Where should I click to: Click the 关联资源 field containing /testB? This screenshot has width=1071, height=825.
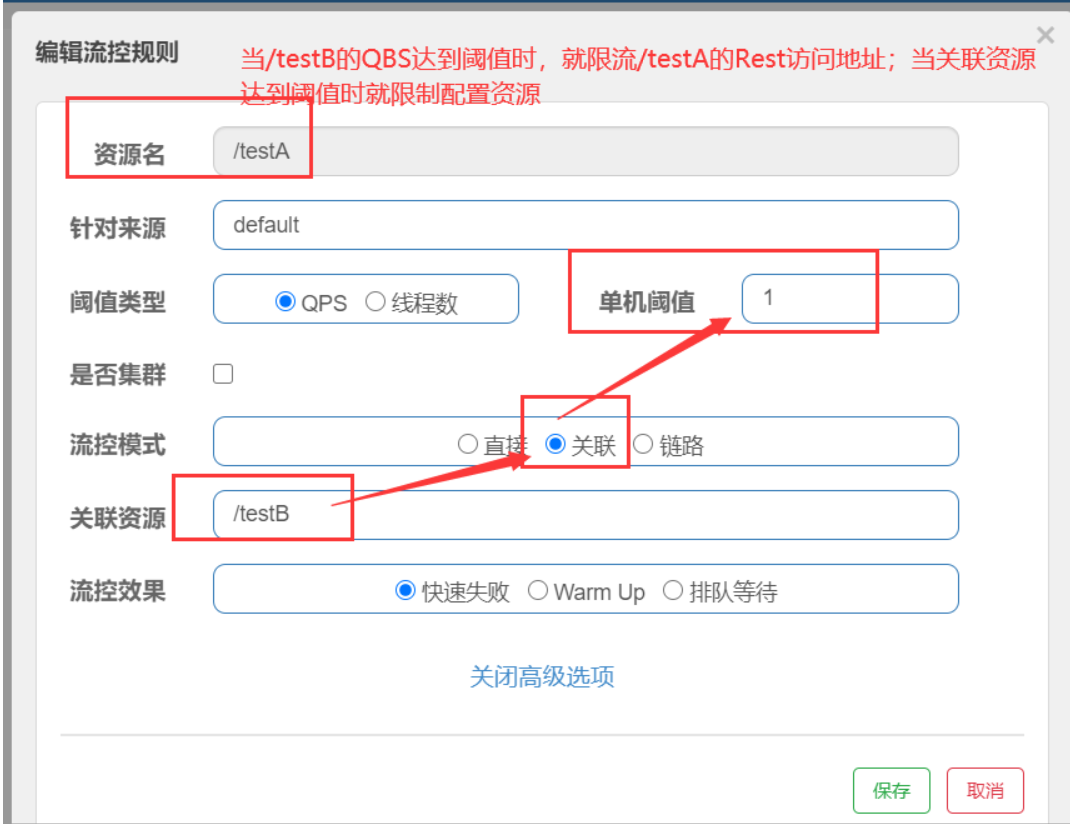(585, 515)
